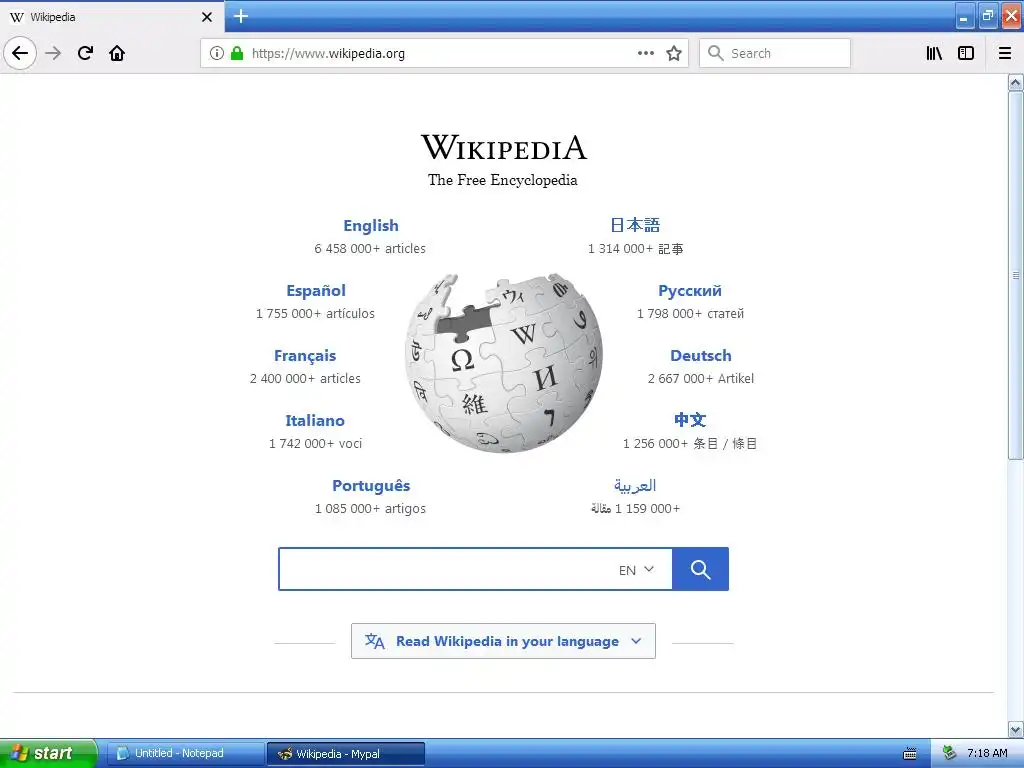Open the EN language selector dropdown
This screenshot has height=768, width=1024.
[637, 569]
